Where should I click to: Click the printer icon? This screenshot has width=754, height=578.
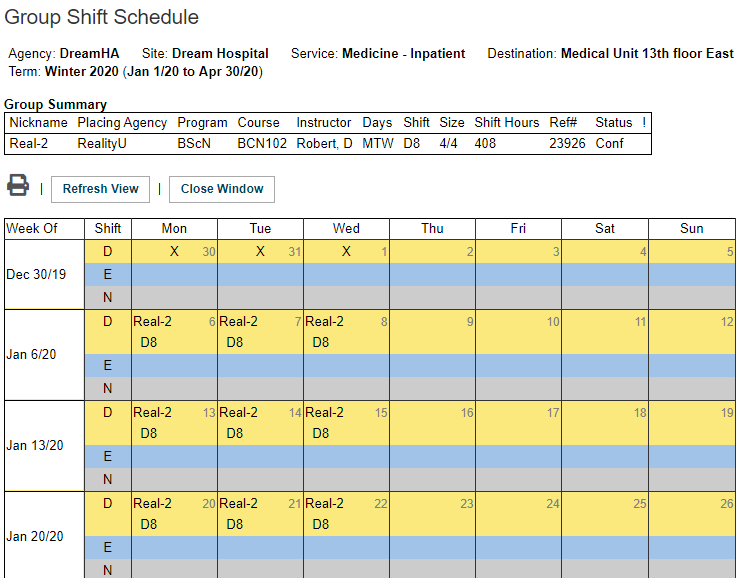[x=18, y=186]
